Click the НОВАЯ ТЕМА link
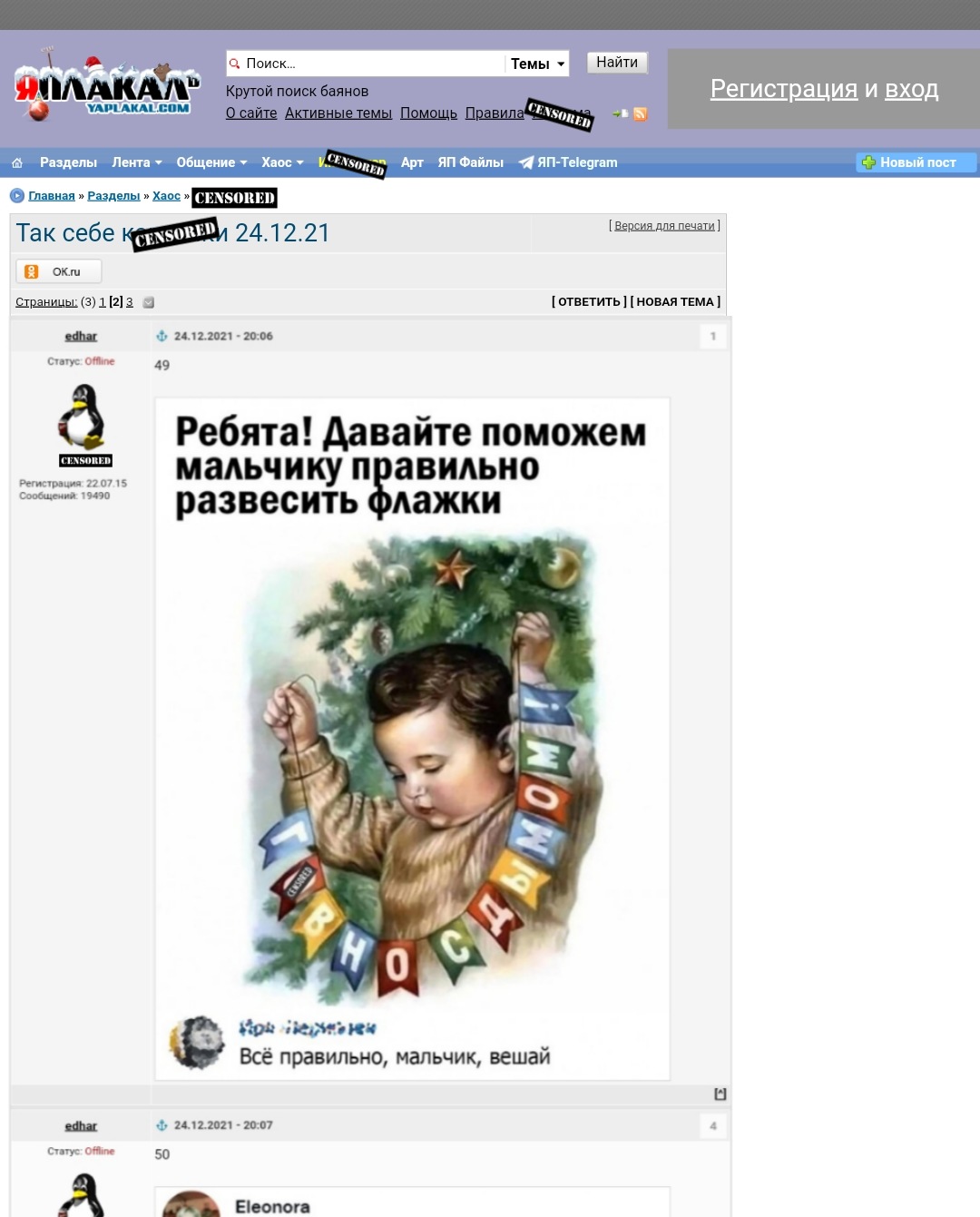Image resolution: width=980 pixels, height=1217 pixels. (x=675, y=302)
